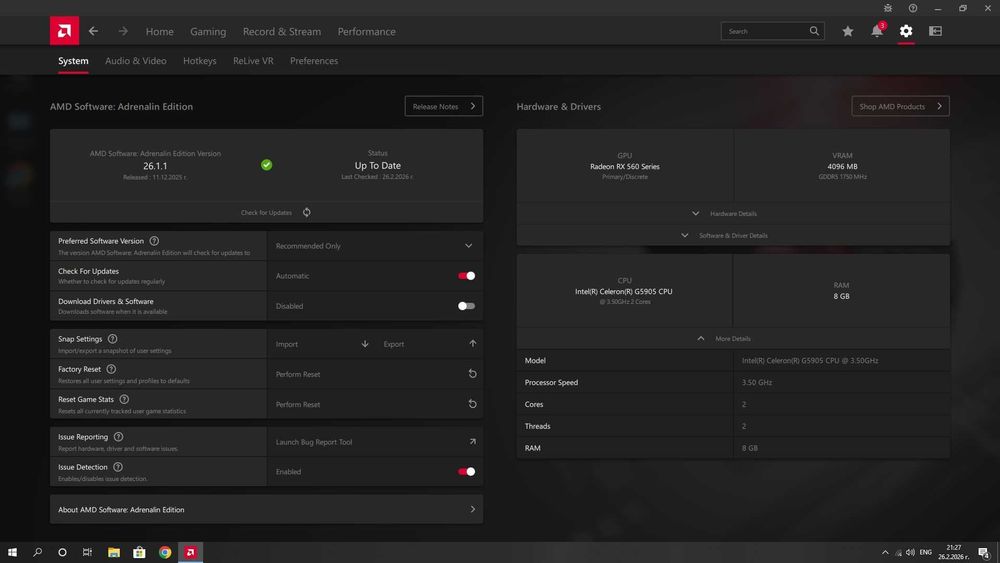
Task: Open the favorites star icon
Action: click(x=848, y=31)
